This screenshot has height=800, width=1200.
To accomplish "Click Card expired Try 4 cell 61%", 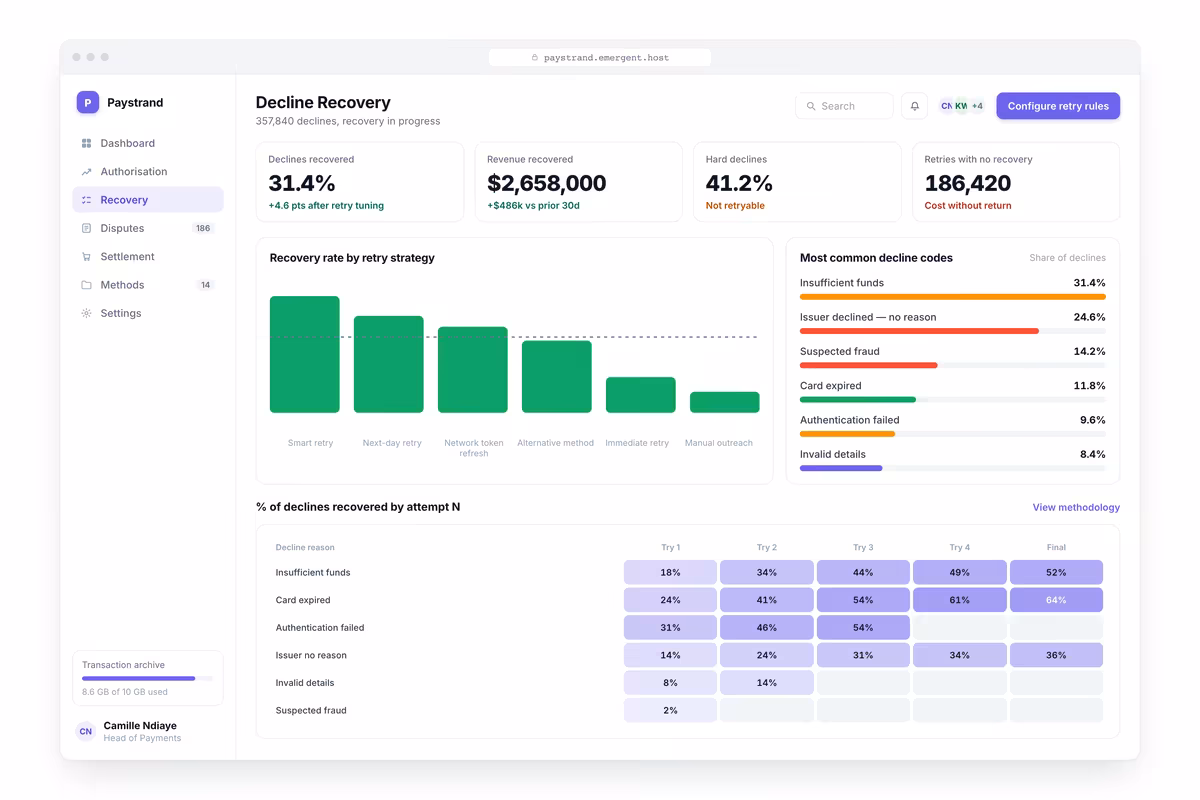I will click(x=960, y=600).
